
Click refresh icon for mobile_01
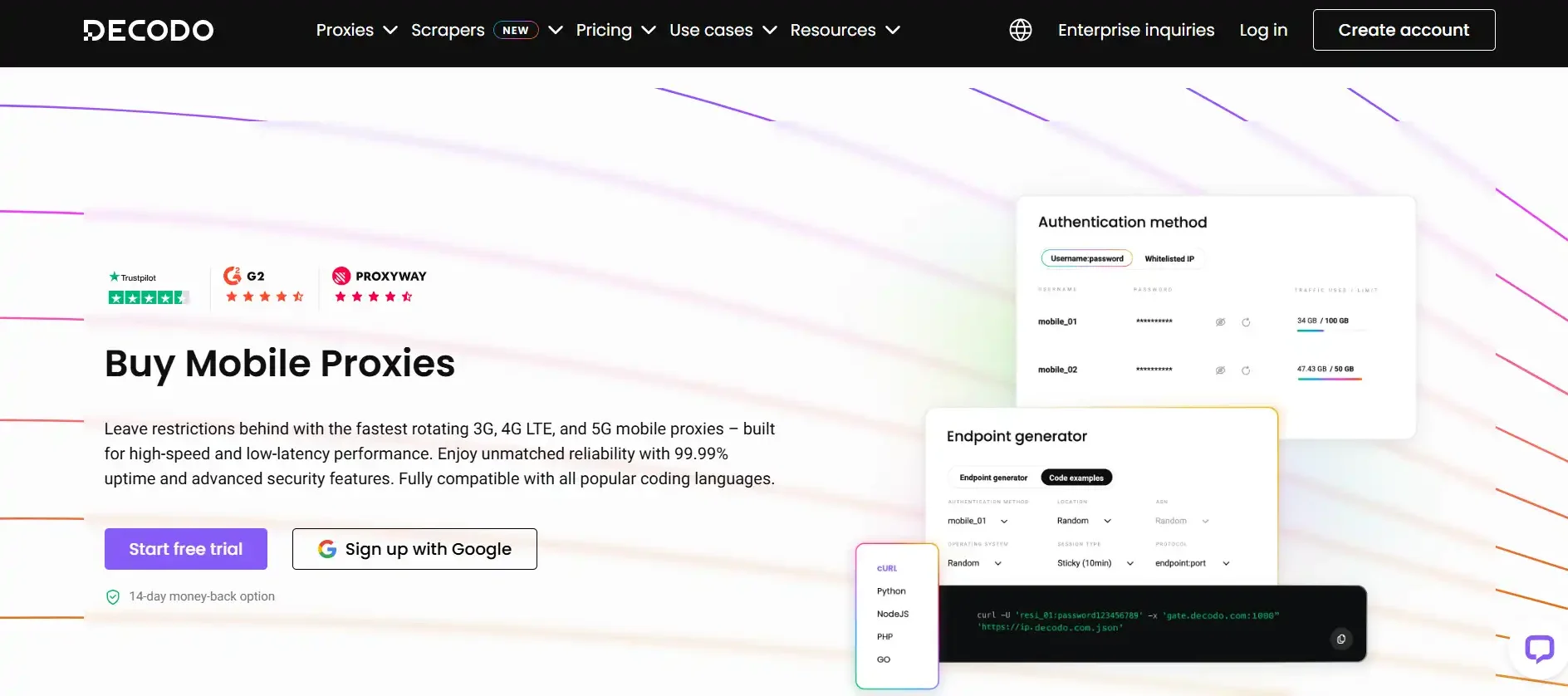[x=1246, y=322]
